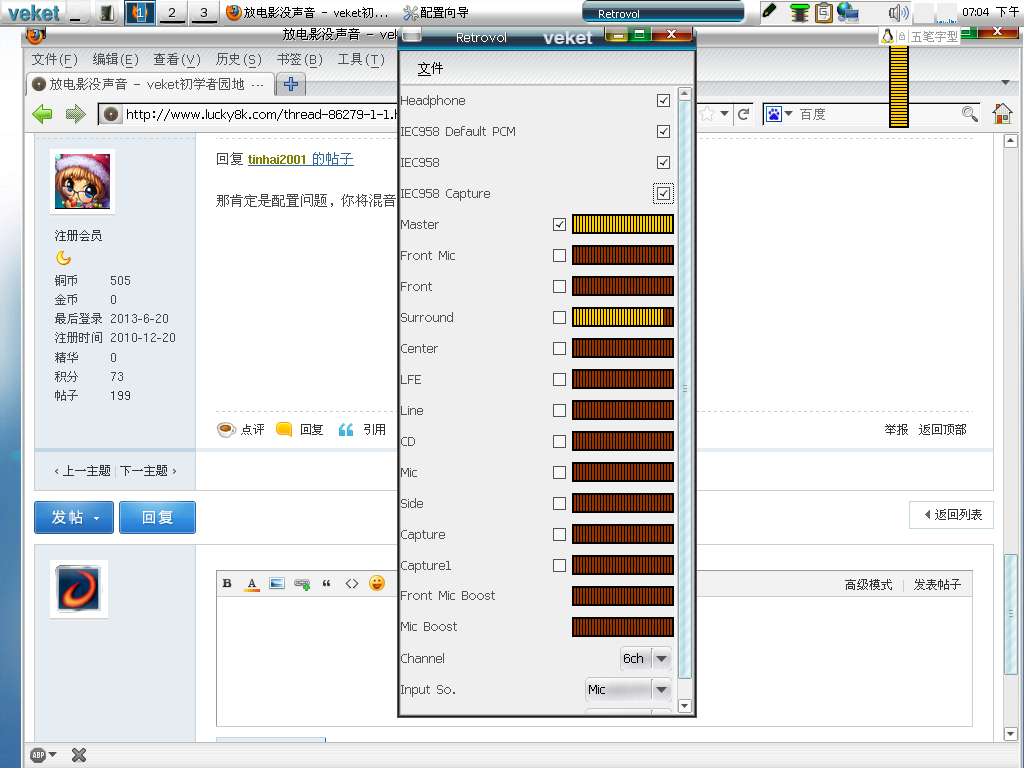Click the insert emoticon smiley icon
This screenshot has width=1024, height=768.
coord(377,584)
